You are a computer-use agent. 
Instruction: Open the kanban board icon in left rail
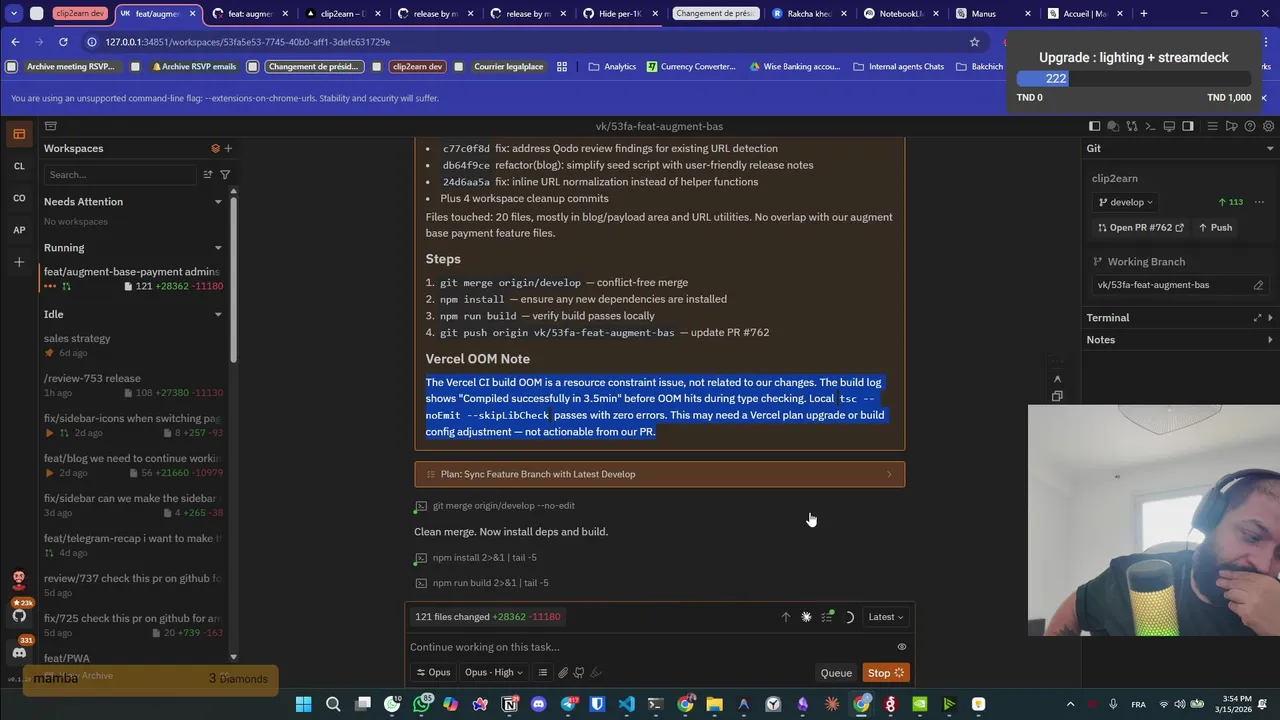click(19, 134)
